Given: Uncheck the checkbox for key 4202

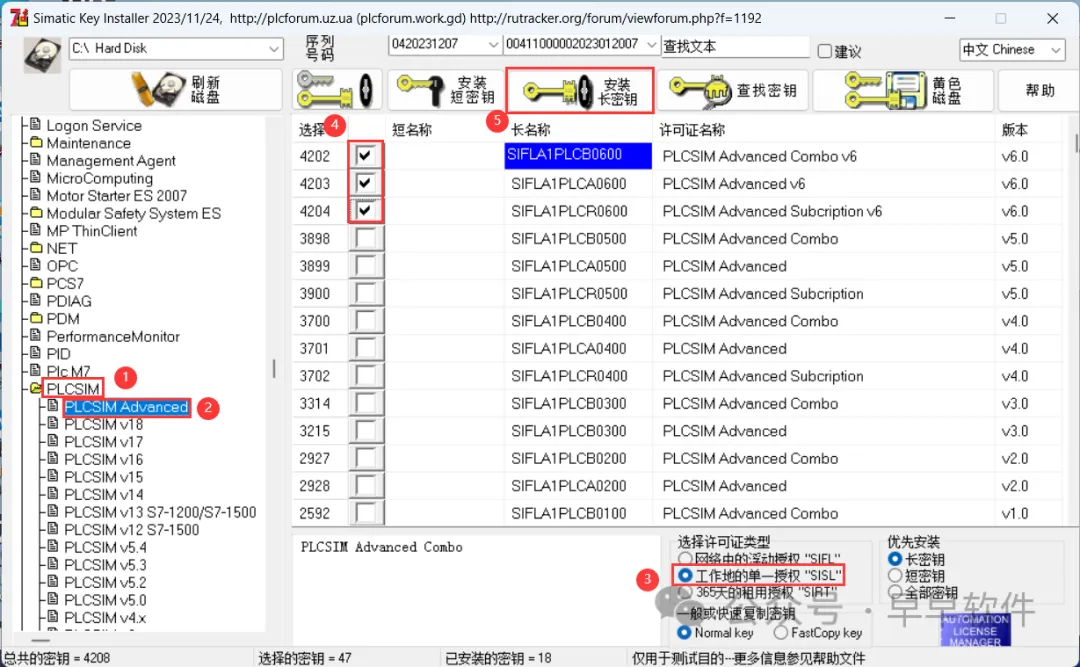Looking at the screenshot, I should [365, 155].
